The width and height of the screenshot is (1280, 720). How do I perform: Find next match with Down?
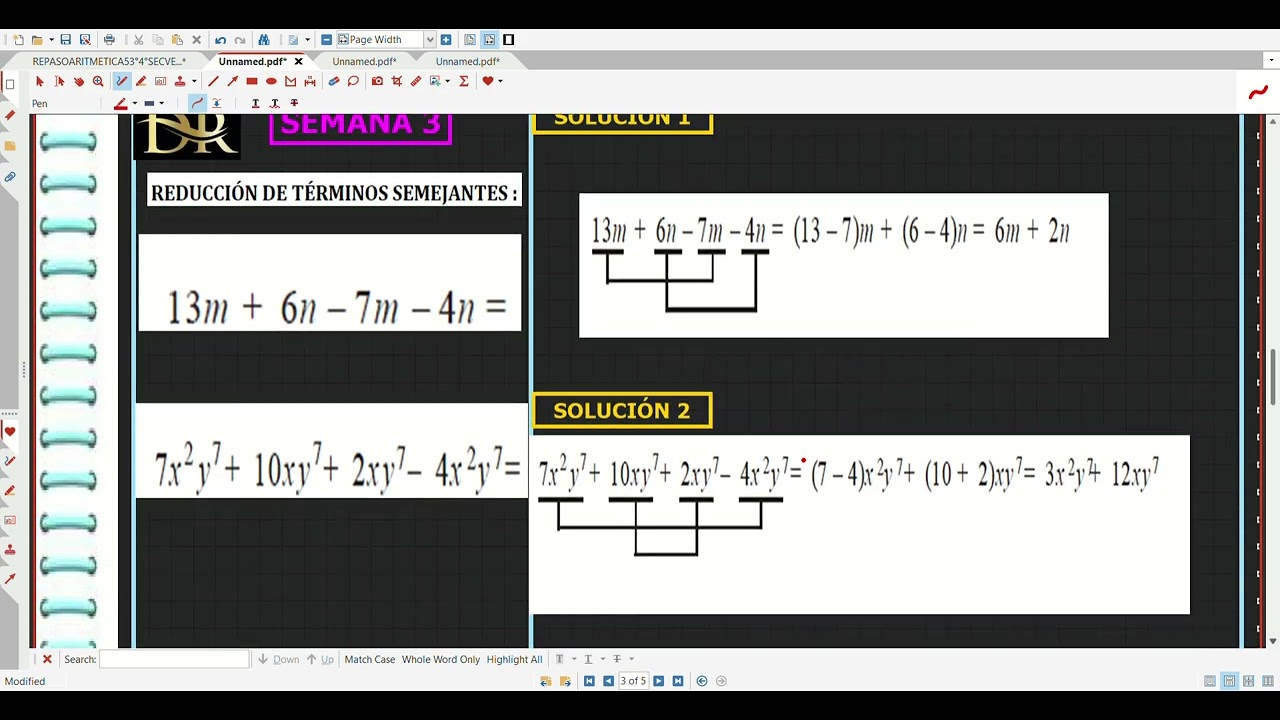click(279, 660)
